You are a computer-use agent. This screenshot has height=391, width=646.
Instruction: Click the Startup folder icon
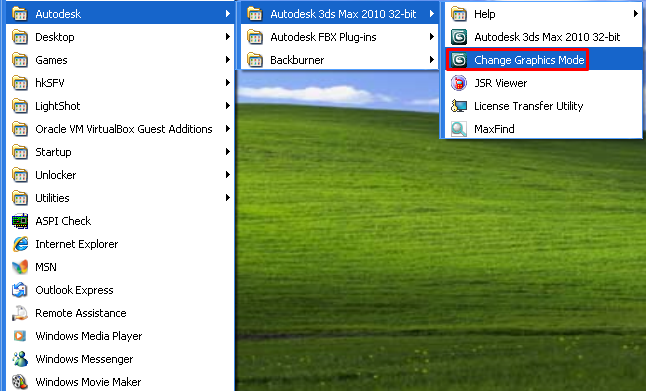coord(20,152)
